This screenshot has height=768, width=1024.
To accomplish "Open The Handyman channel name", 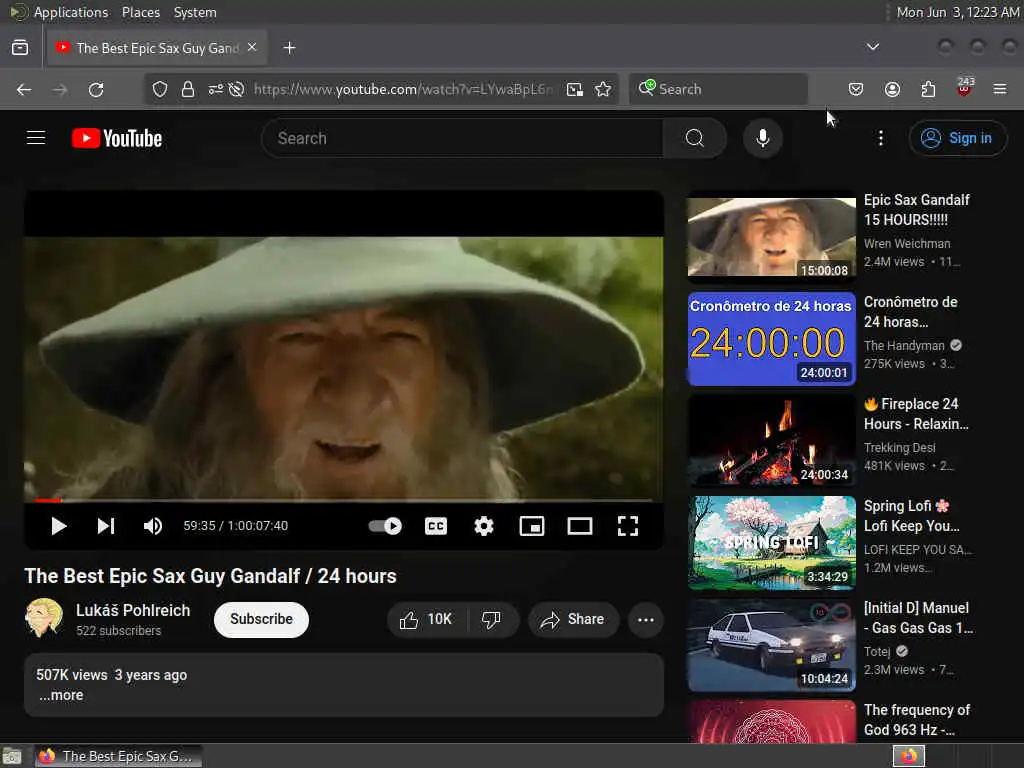I will click(904, 345).
